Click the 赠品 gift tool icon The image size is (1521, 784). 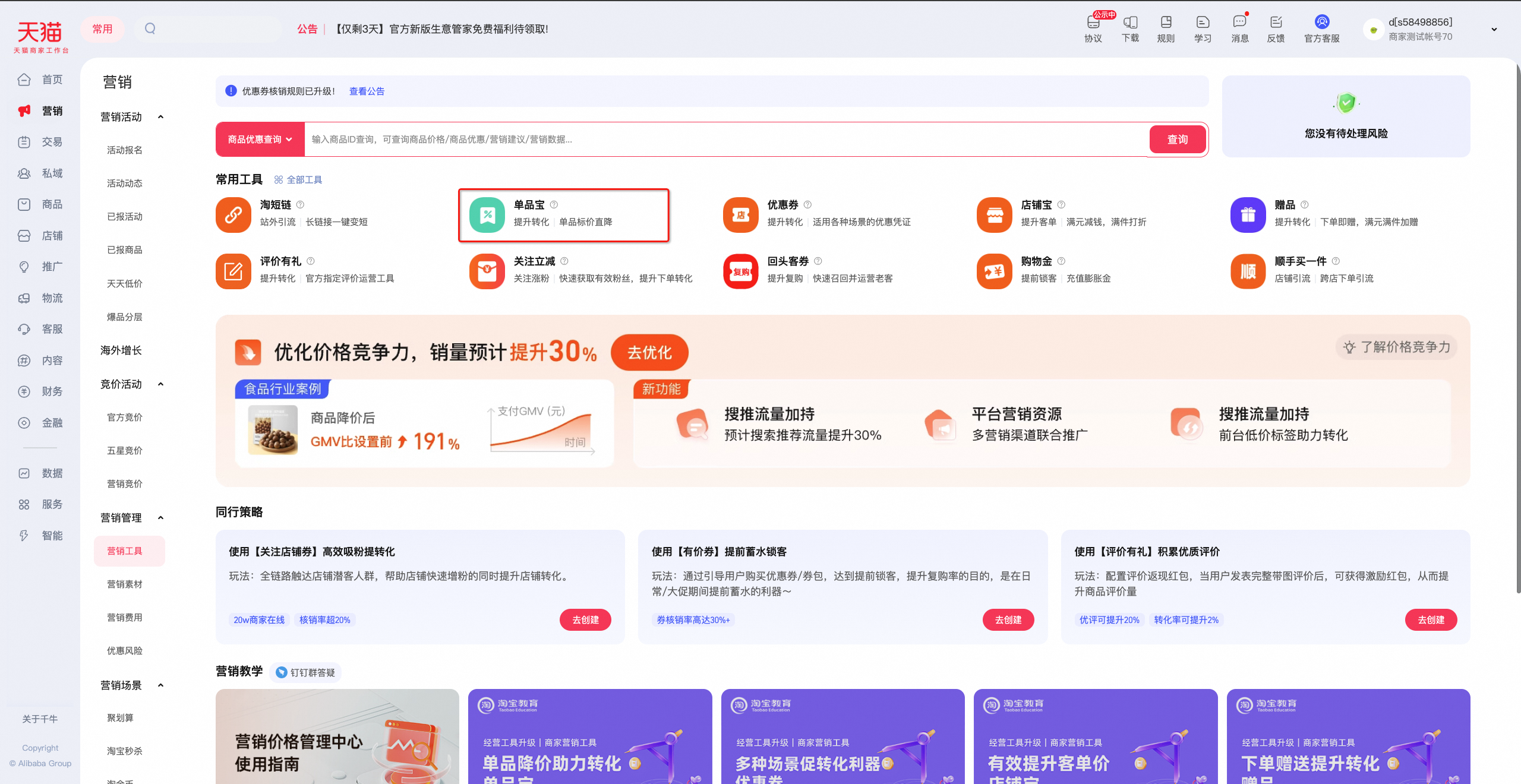click(x=1248, y=214)
